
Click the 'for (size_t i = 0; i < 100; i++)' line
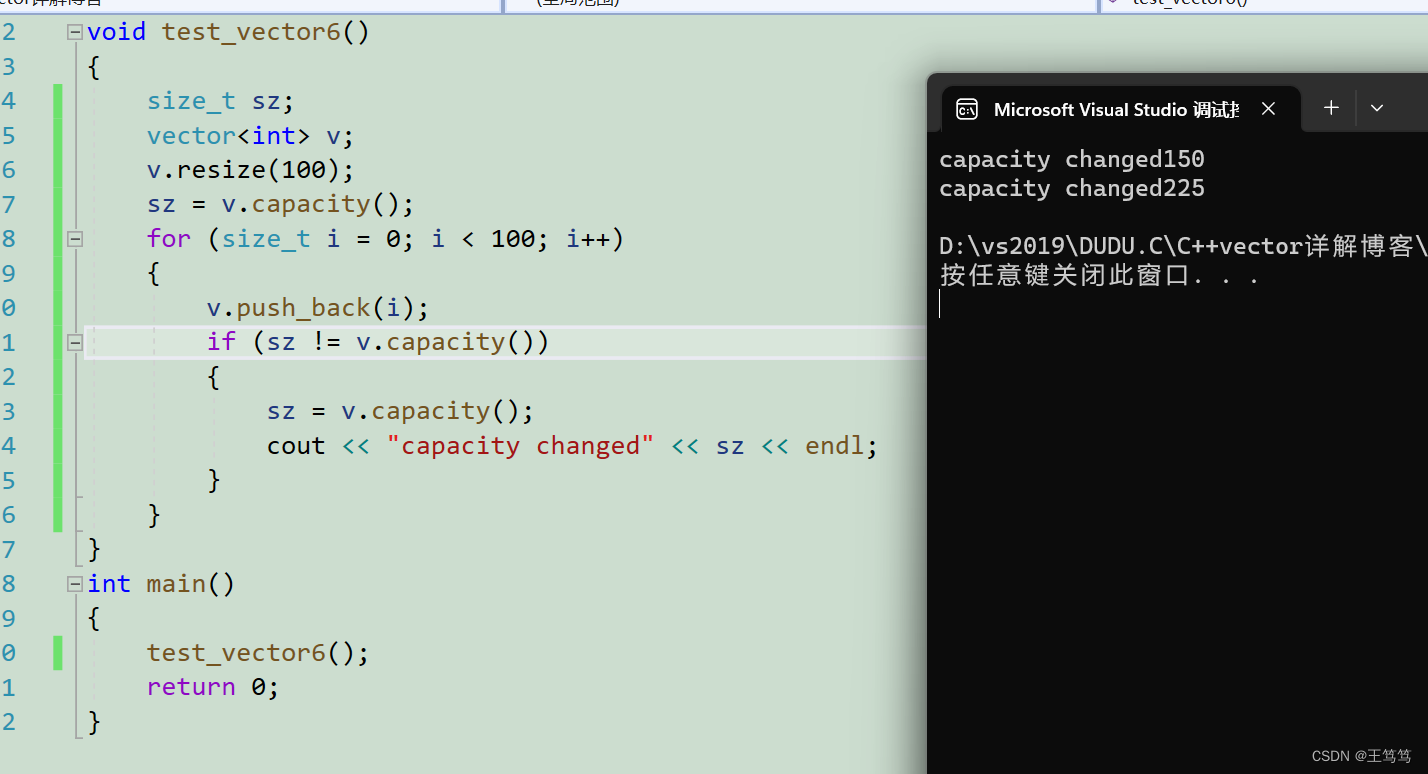(385, 239)
